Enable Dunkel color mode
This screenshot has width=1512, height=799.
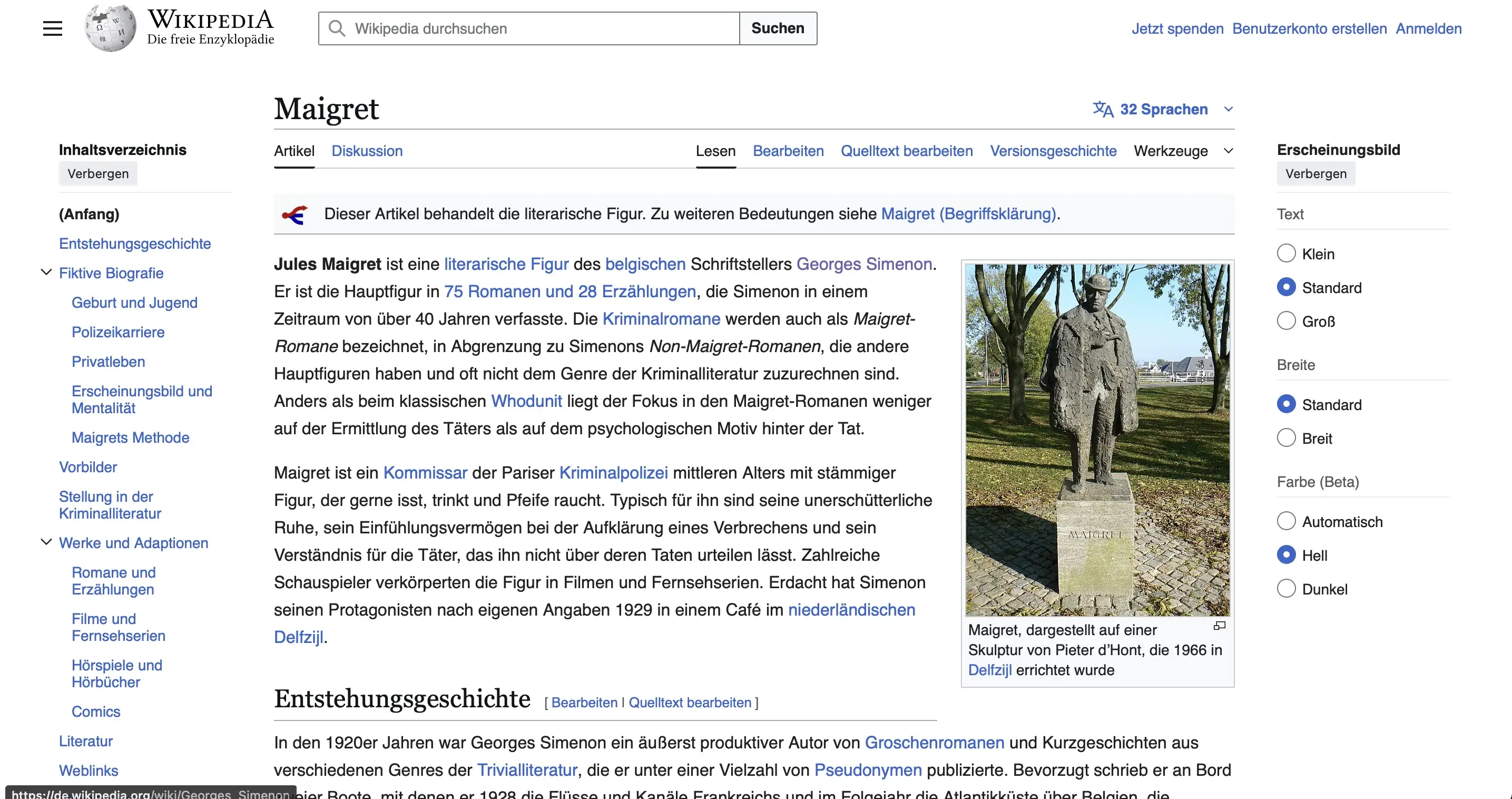pyautogui.click(x=1287, y=588)
